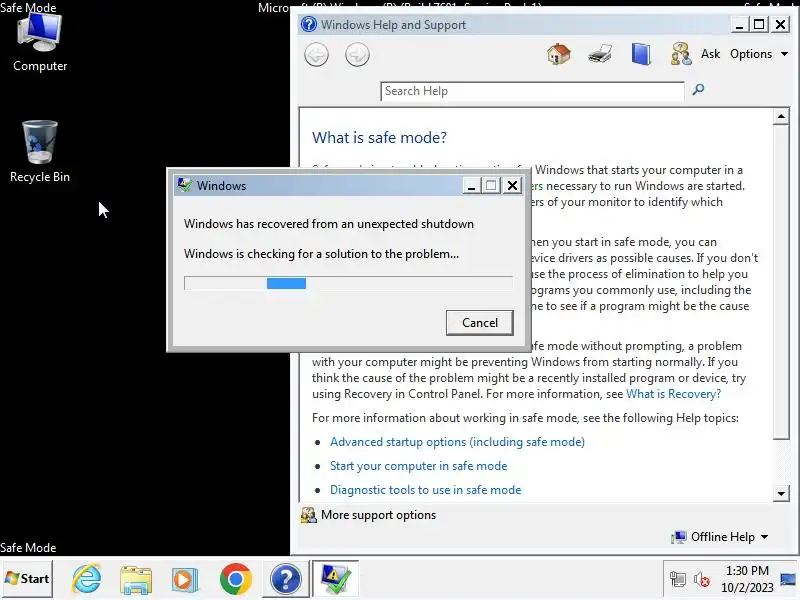Open the clock showing 1:30 PM
The image size is (800, 600).
point(747,579)
